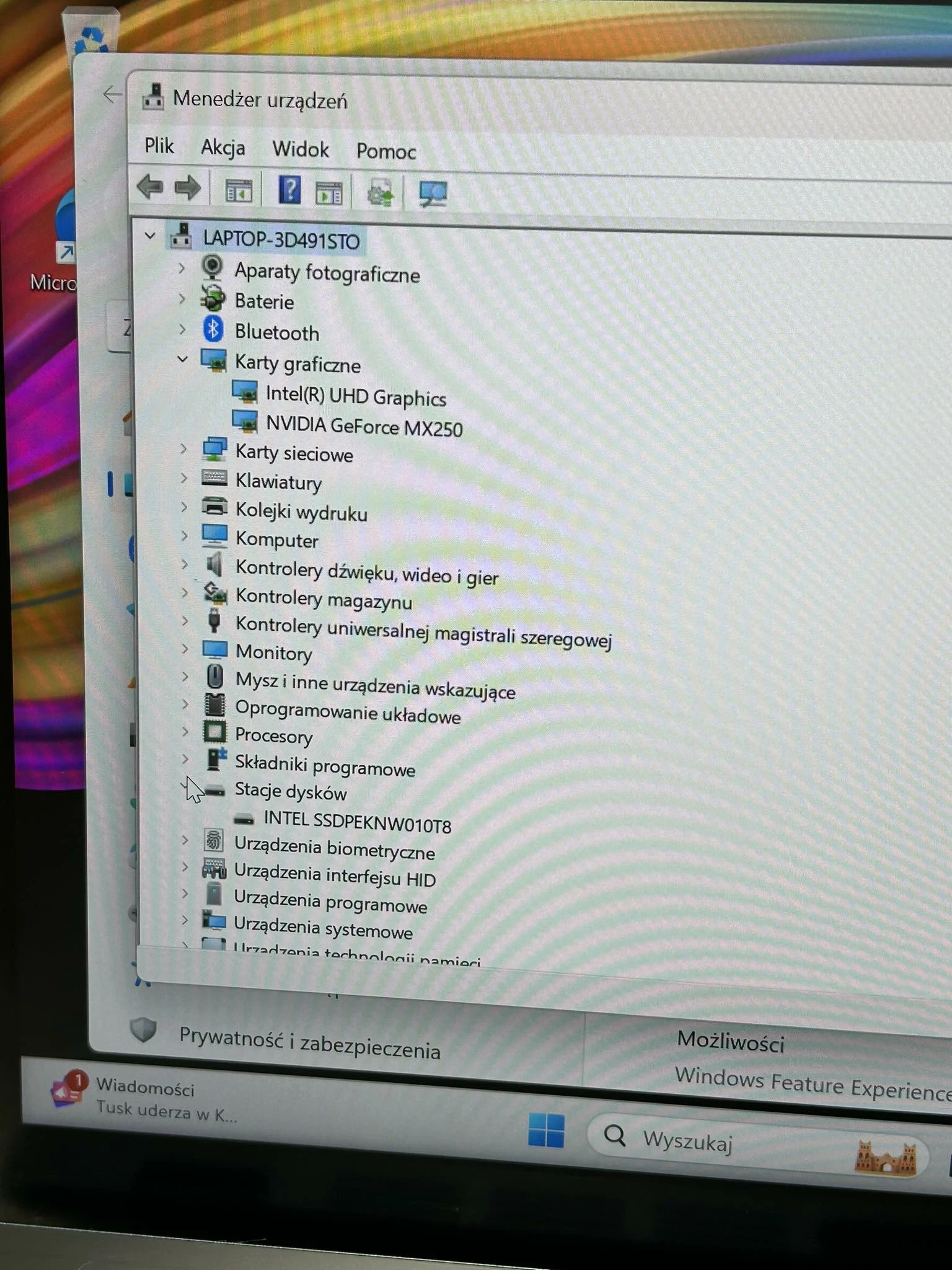The width and height of the screenshot is (952, 1270).
Task: Open the Wiadomości news widget
Action: (x=144, y=1099)
